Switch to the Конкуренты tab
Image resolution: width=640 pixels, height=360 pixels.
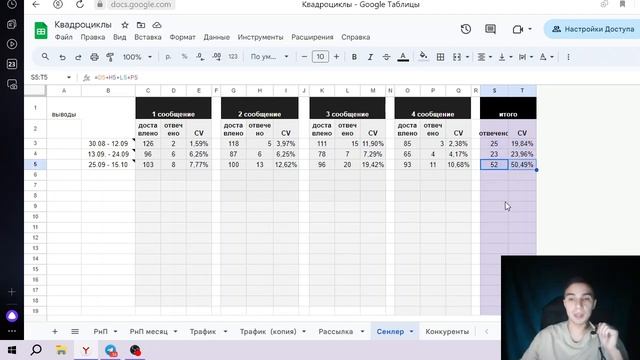coord(447,331)
